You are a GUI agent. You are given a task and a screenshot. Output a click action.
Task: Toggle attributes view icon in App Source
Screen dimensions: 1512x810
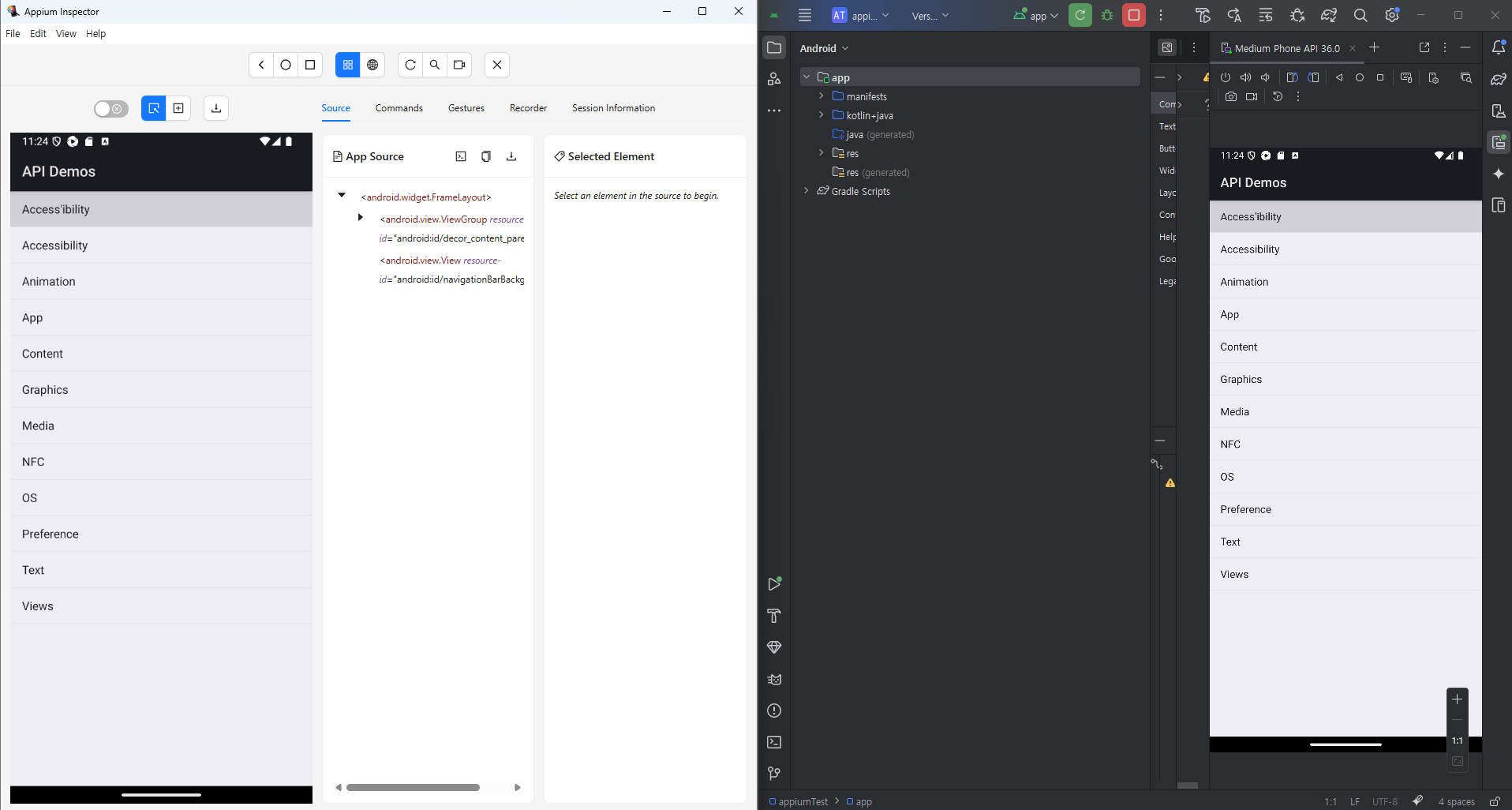pos(461,156)
